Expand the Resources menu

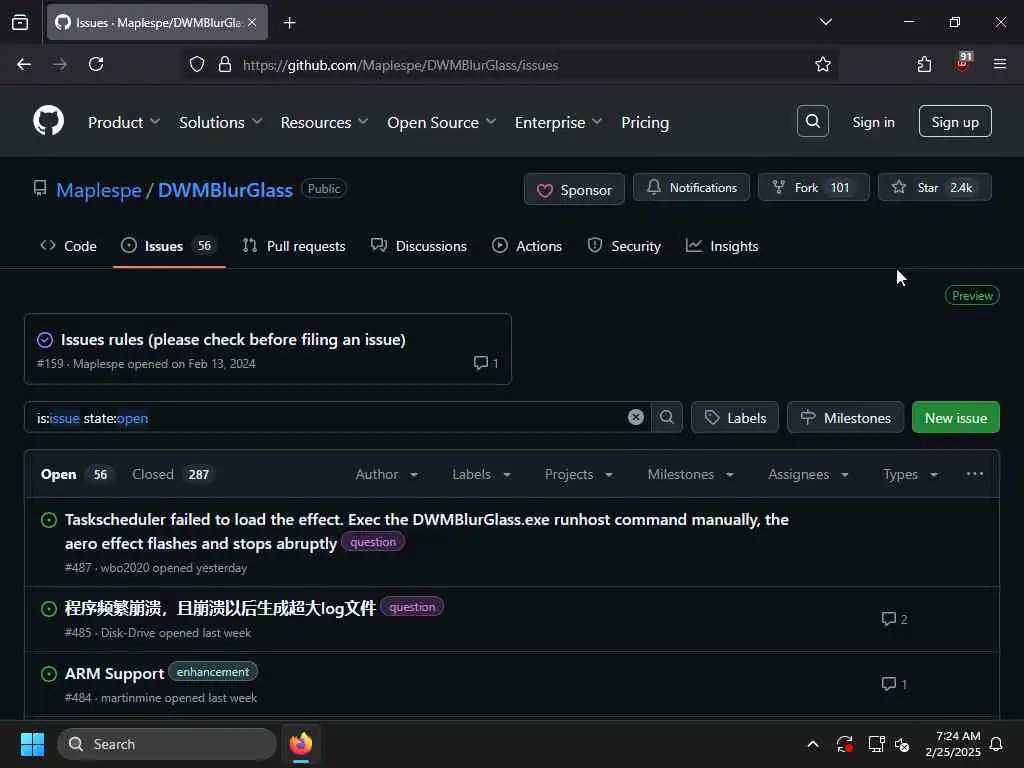click(324, 122)
